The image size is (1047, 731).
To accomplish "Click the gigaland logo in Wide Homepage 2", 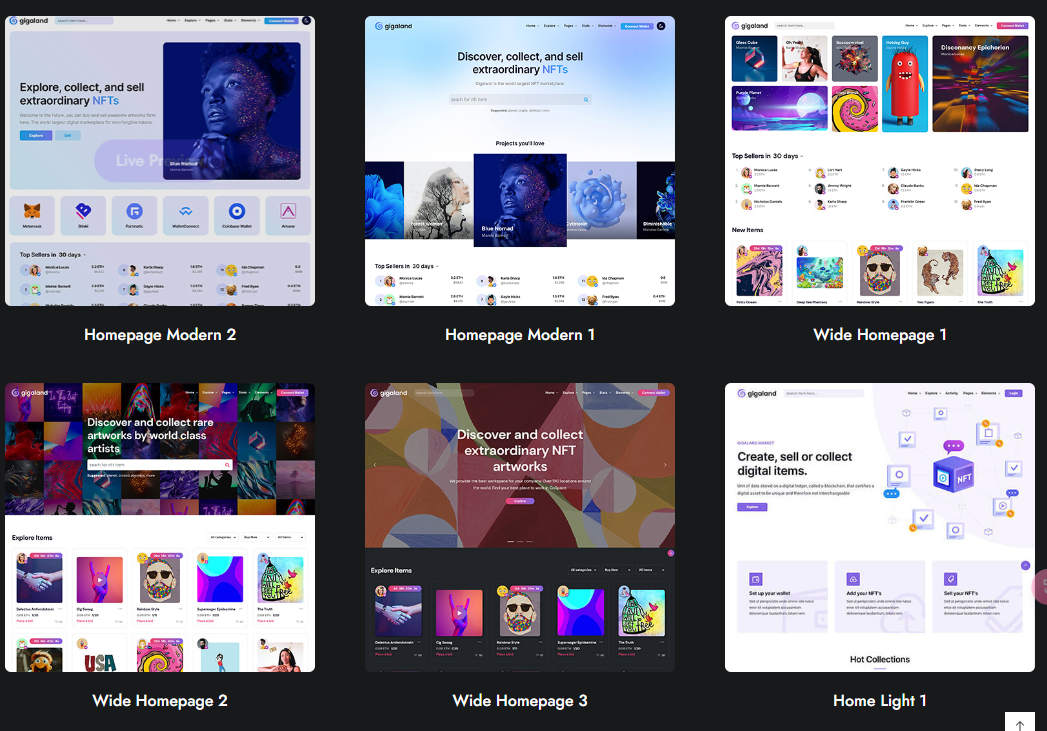I will coord(29,393).
